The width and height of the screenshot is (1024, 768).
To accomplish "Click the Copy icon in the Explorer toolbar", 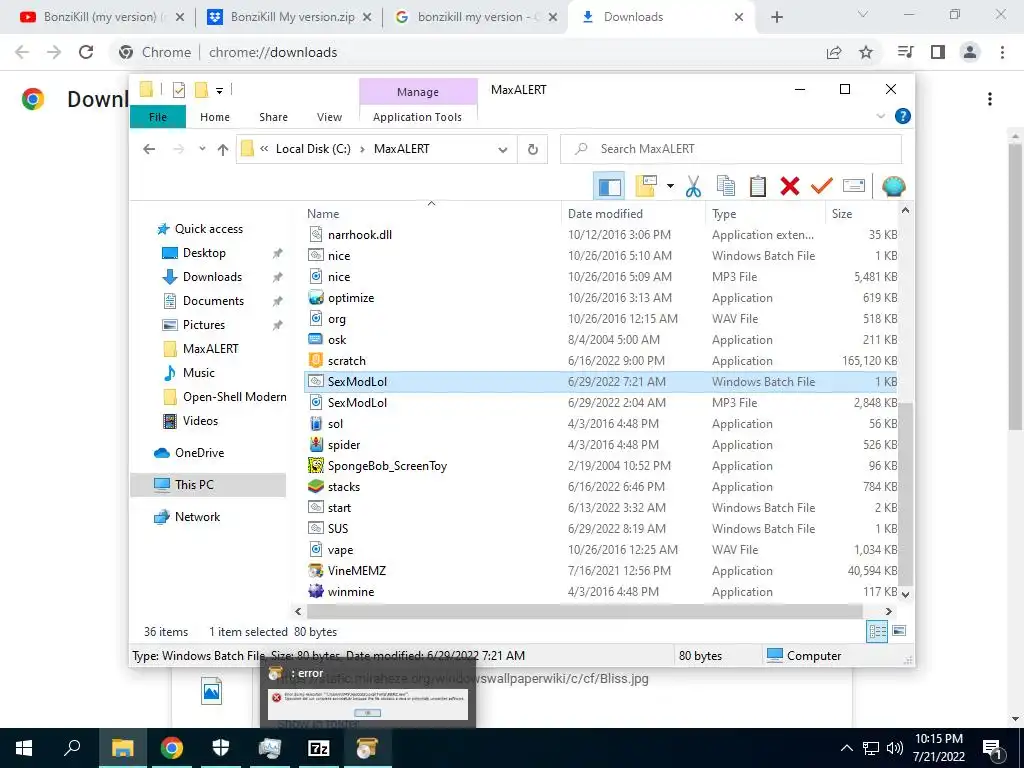I will pyautogui.click(x=726, y=186).
